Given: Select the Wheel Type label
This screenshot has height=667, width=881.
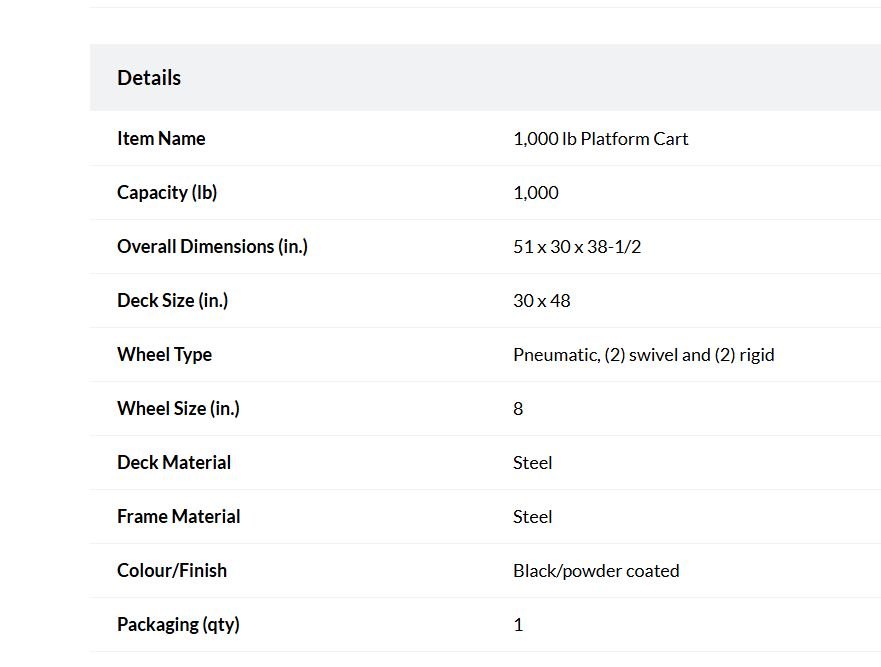Looking at the screenshot, I should click(165, 355).
